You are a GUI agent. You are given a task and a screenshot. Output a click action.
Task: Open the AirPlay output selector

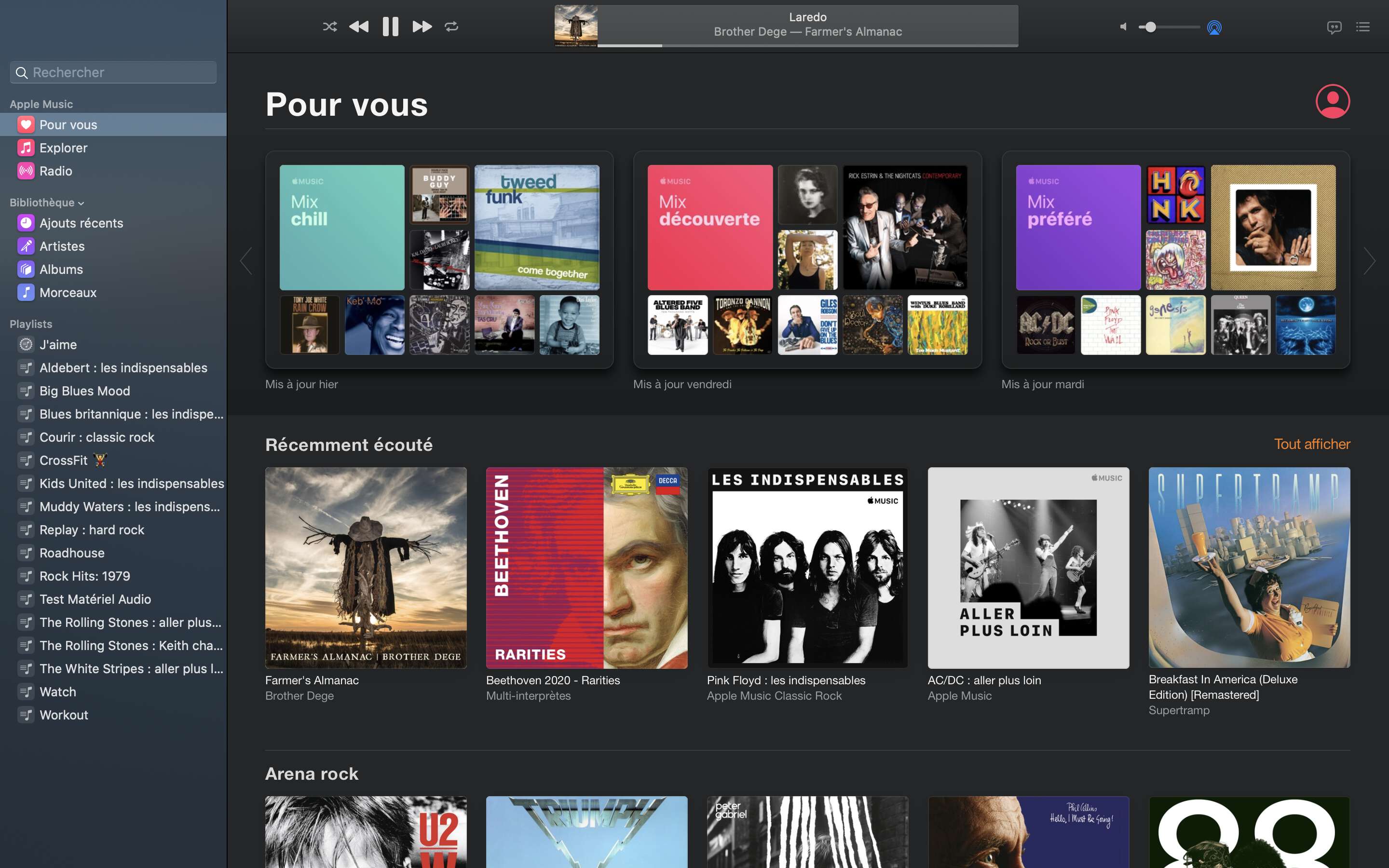pyautogui.click(x=1214, y=27)
